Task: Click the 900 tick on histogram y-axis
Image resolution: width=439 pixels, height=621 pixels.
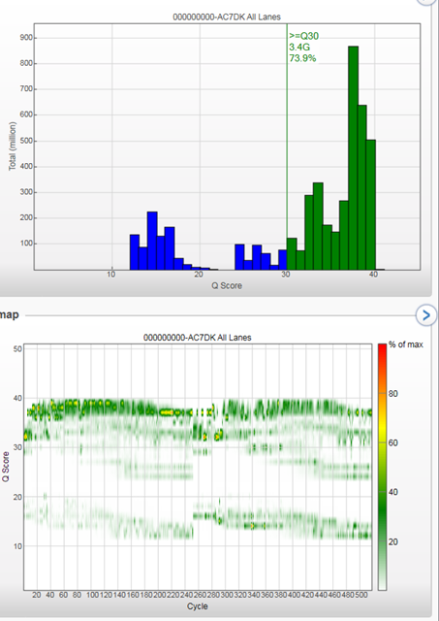Action: pyautogui.click(x=25, y=38)
